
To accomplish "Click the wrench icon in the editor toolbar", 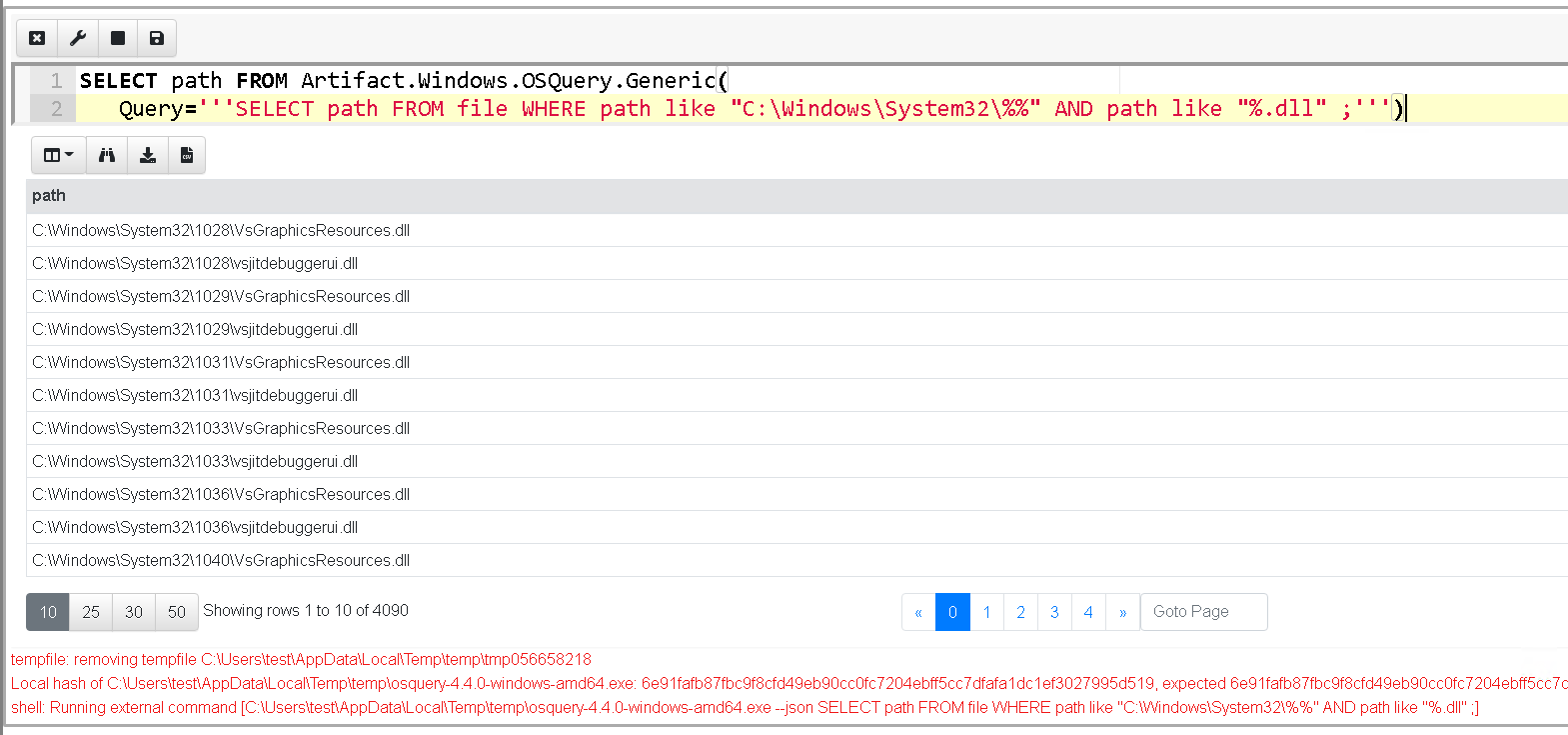I will click(x=77, y=38).
